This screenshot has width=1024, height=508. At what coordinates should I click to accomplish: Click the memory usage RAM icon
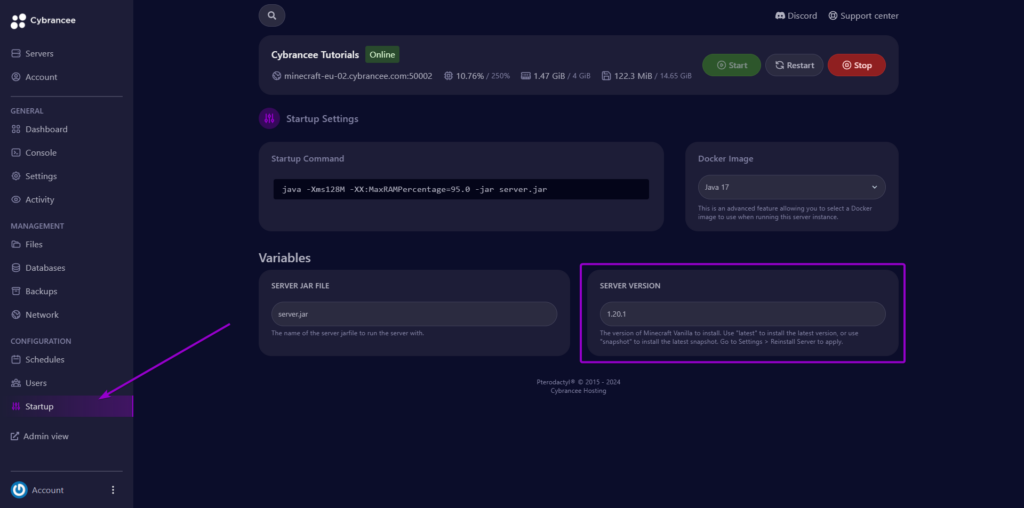(x=526, y=76)
